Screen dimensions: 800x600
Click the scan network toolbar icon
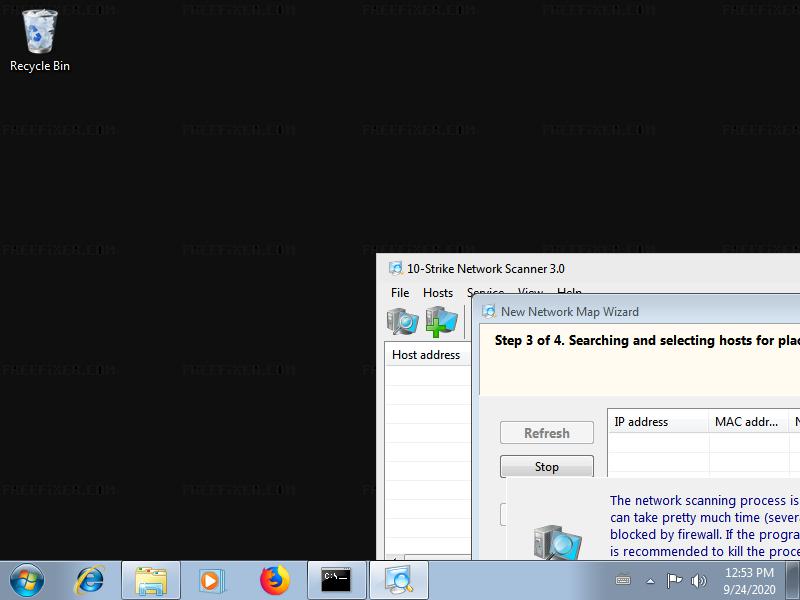402,321
